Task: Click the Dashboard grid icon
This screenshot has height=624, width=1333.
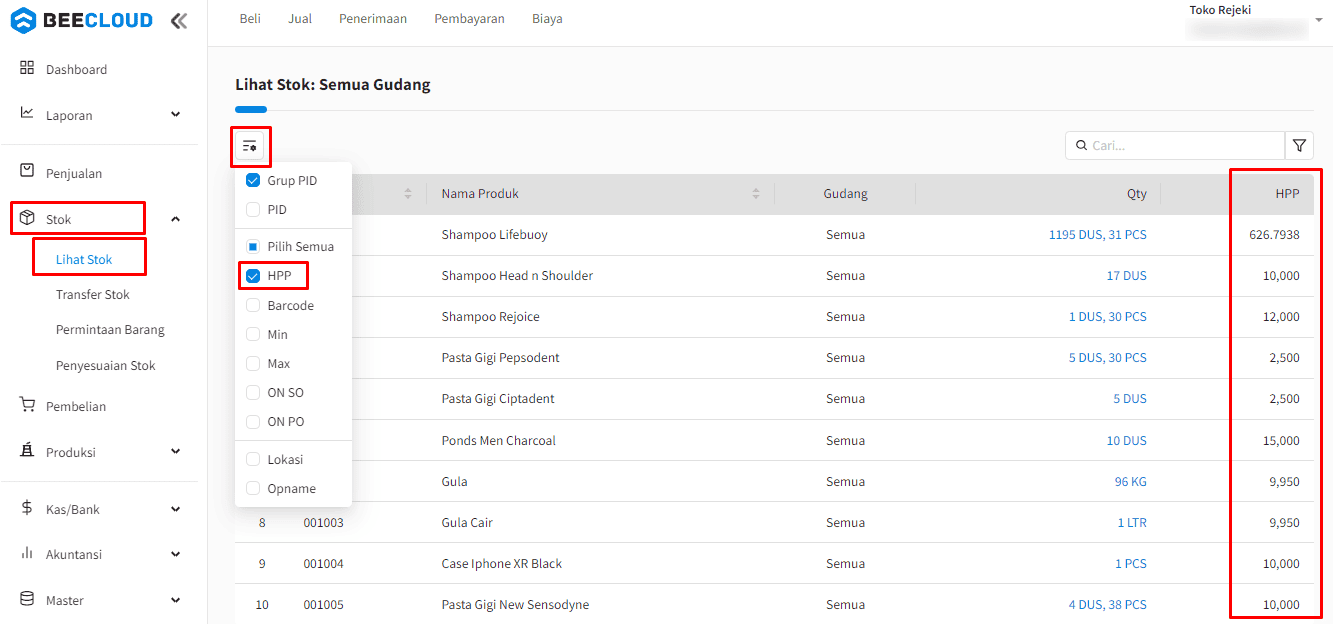Action: (x=27, y=68)
